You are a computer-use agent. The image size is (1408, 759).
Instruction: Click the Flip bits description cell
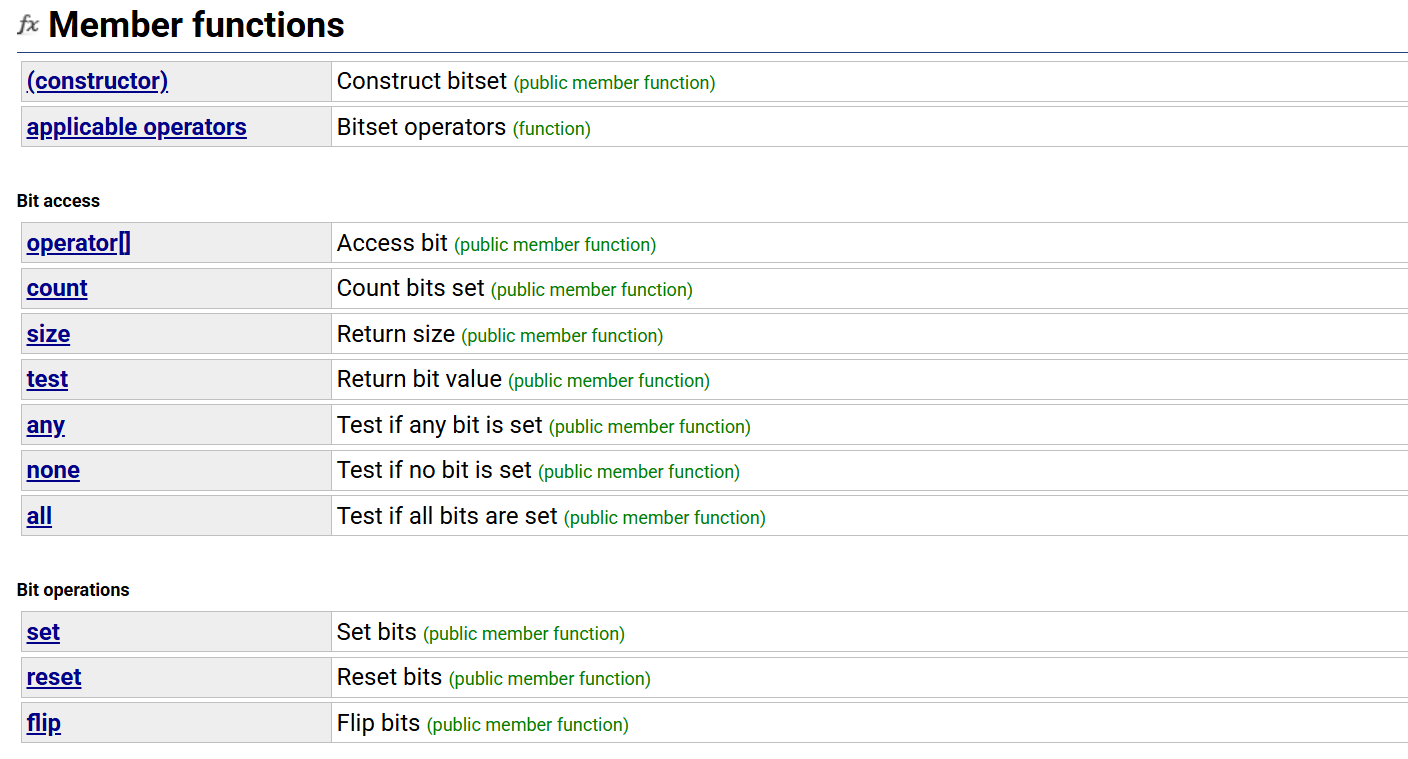pyautogui.click(x=379, y=724)
